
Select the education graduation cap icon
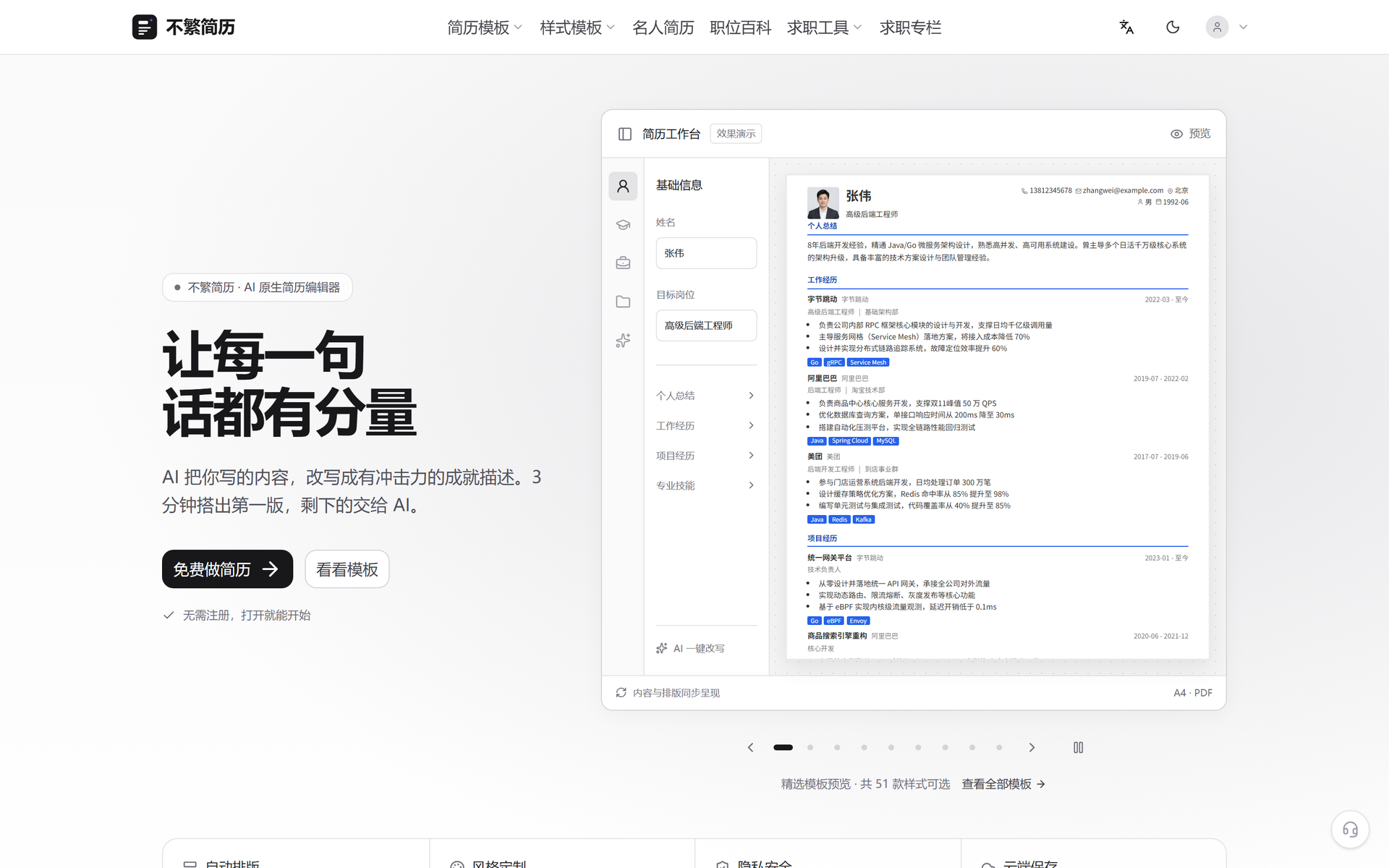pos(623,224)
